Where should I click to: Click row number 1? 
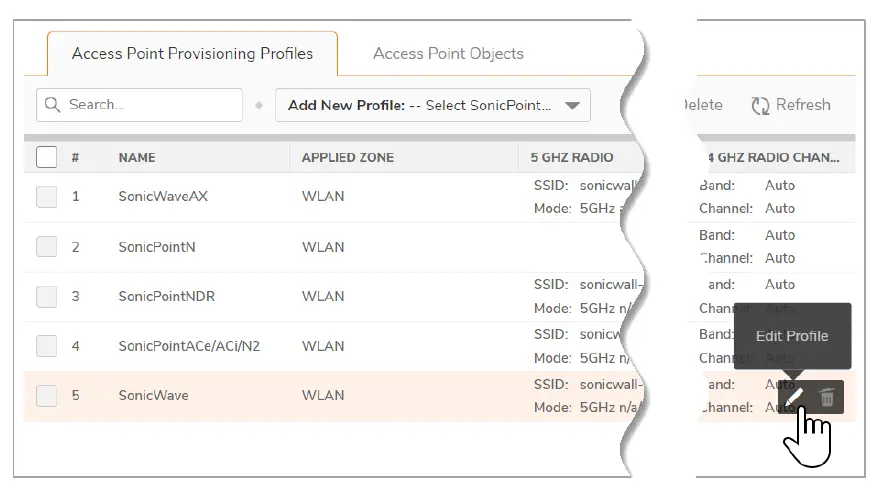(75, 196)
